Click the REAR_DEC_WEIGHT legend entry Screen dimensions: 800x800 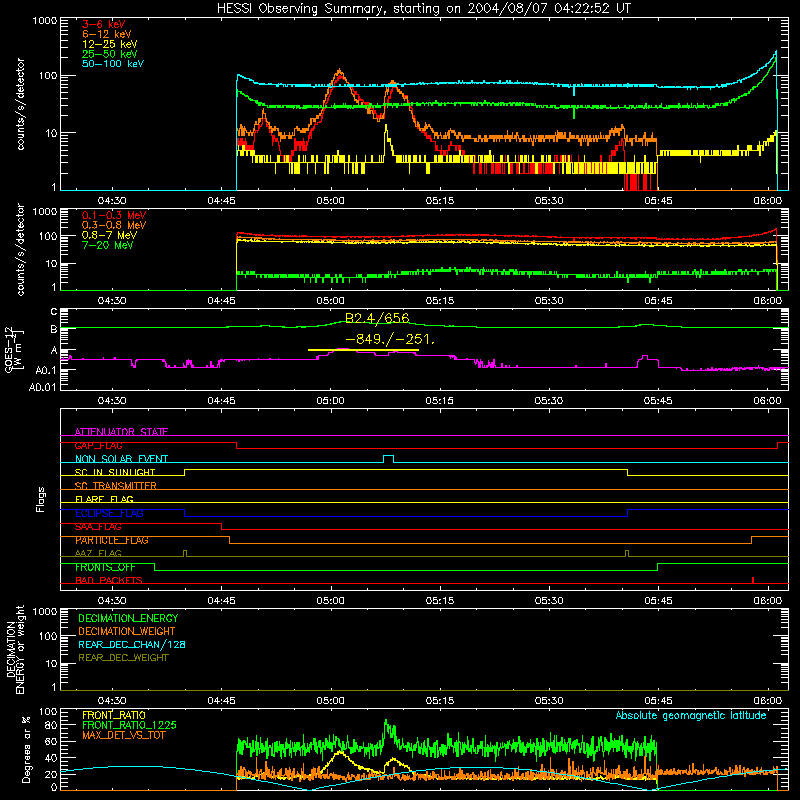[123, 658]
